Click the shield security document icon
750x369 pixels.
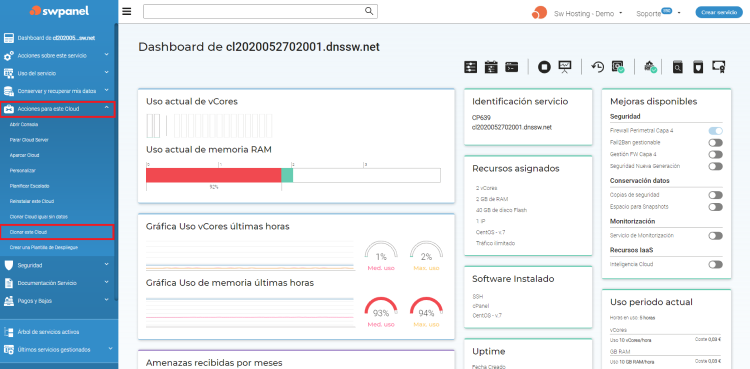[698, 67]
